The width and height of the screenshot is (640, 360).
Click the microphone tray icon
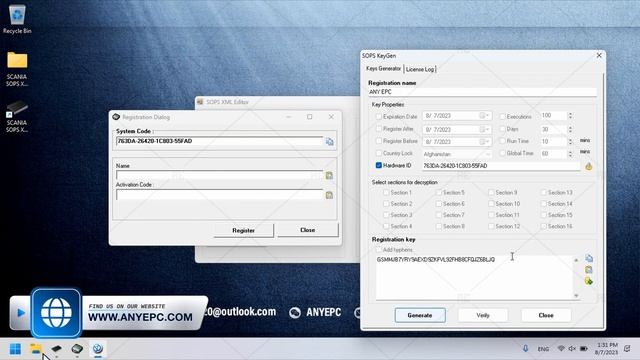tap(525, 349)
